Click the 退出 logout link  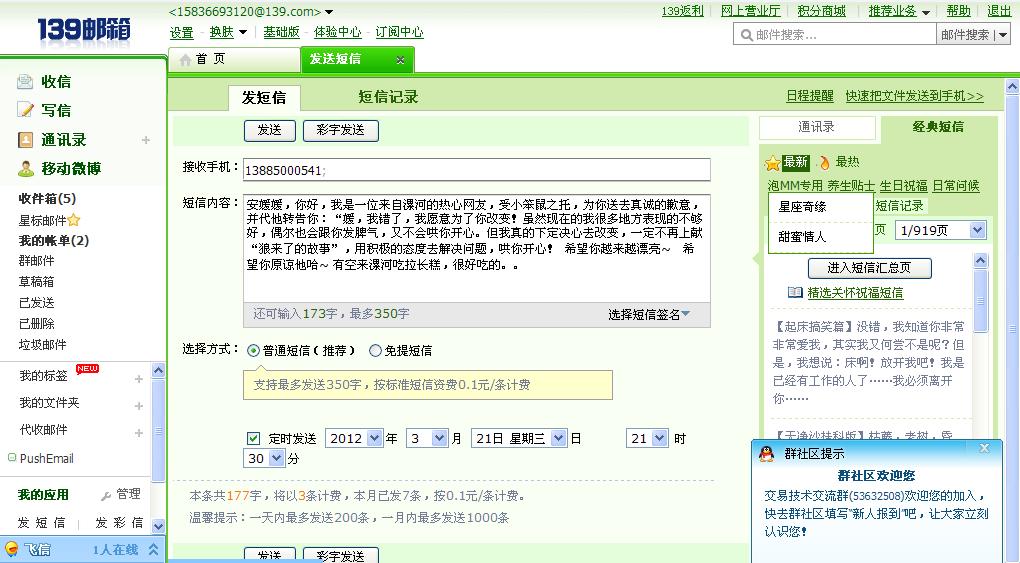coord(999,11)
